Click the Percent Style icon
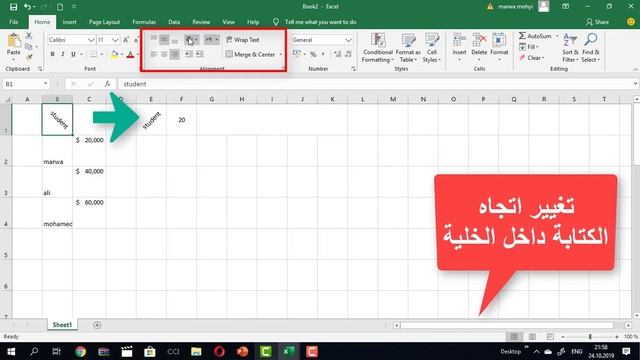Viewport: 640px width, 360px height. (x=313, y=54)
